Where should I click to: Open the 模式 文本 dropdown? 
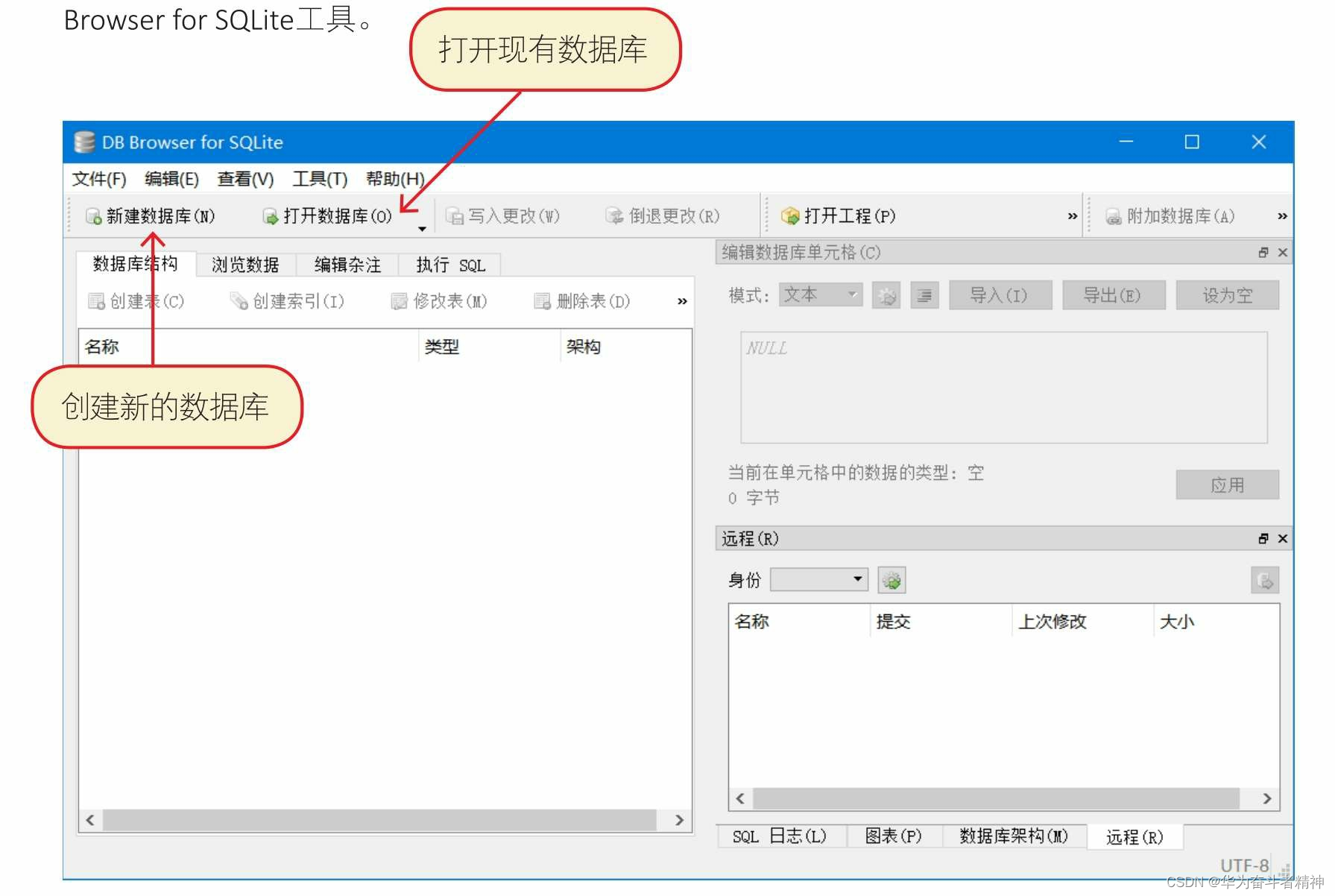tap(821, 295)
